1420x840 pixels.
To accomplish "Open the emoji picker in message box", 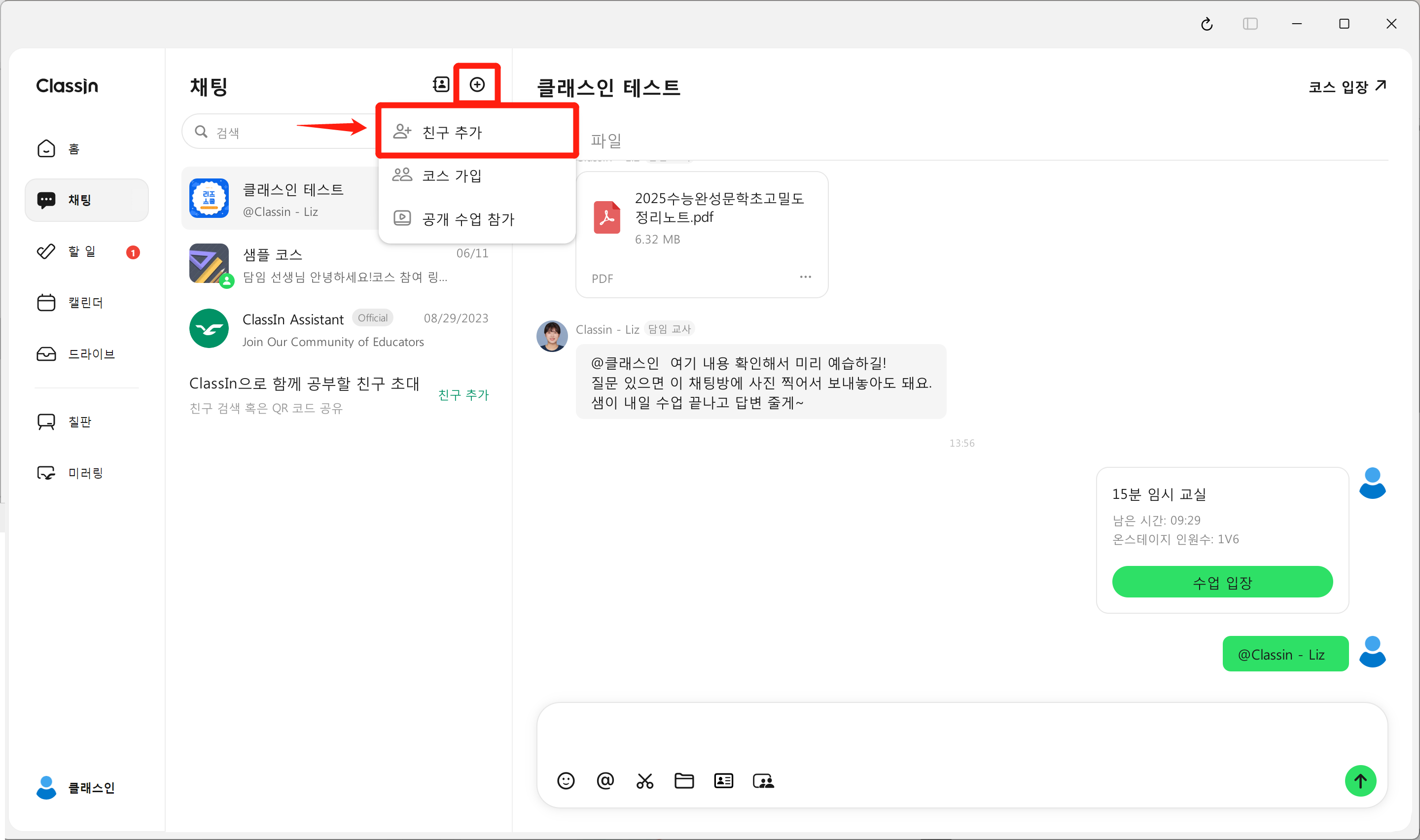I will [566, 781].
